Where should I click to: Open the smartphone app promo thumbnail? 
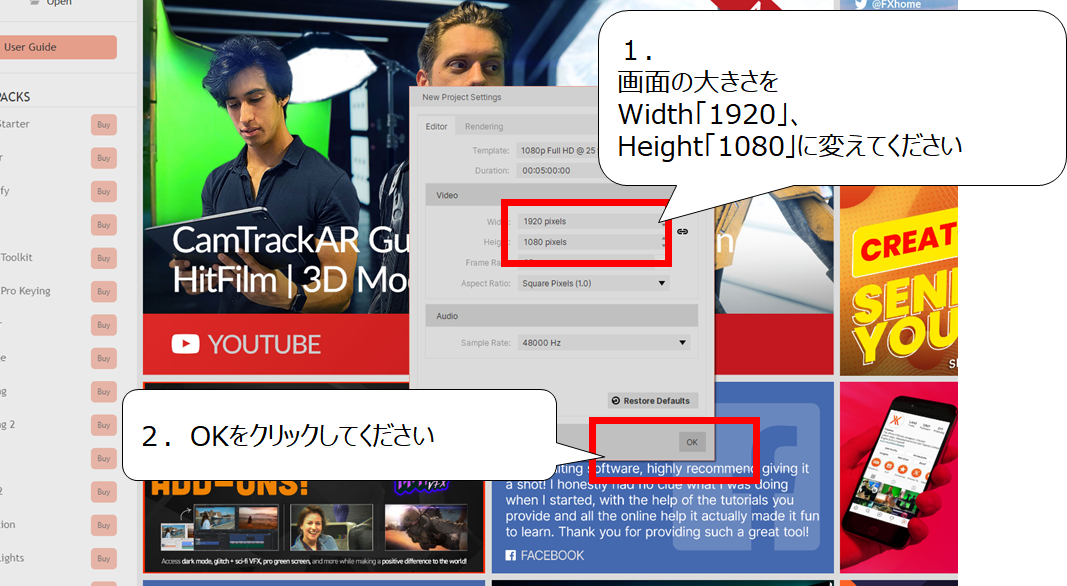[x=898, y=476]
